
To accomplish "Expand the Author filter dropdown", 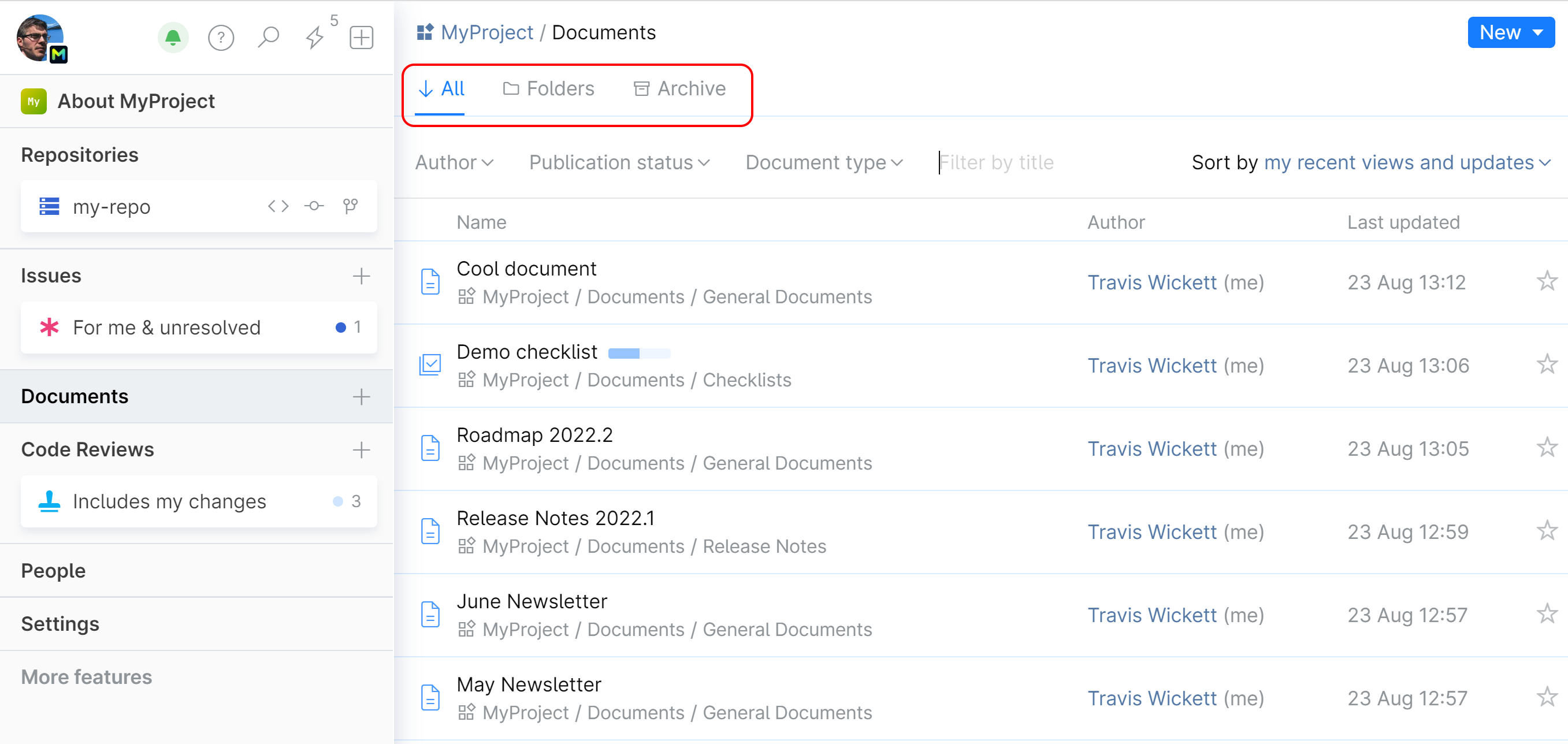I will 454,162.
